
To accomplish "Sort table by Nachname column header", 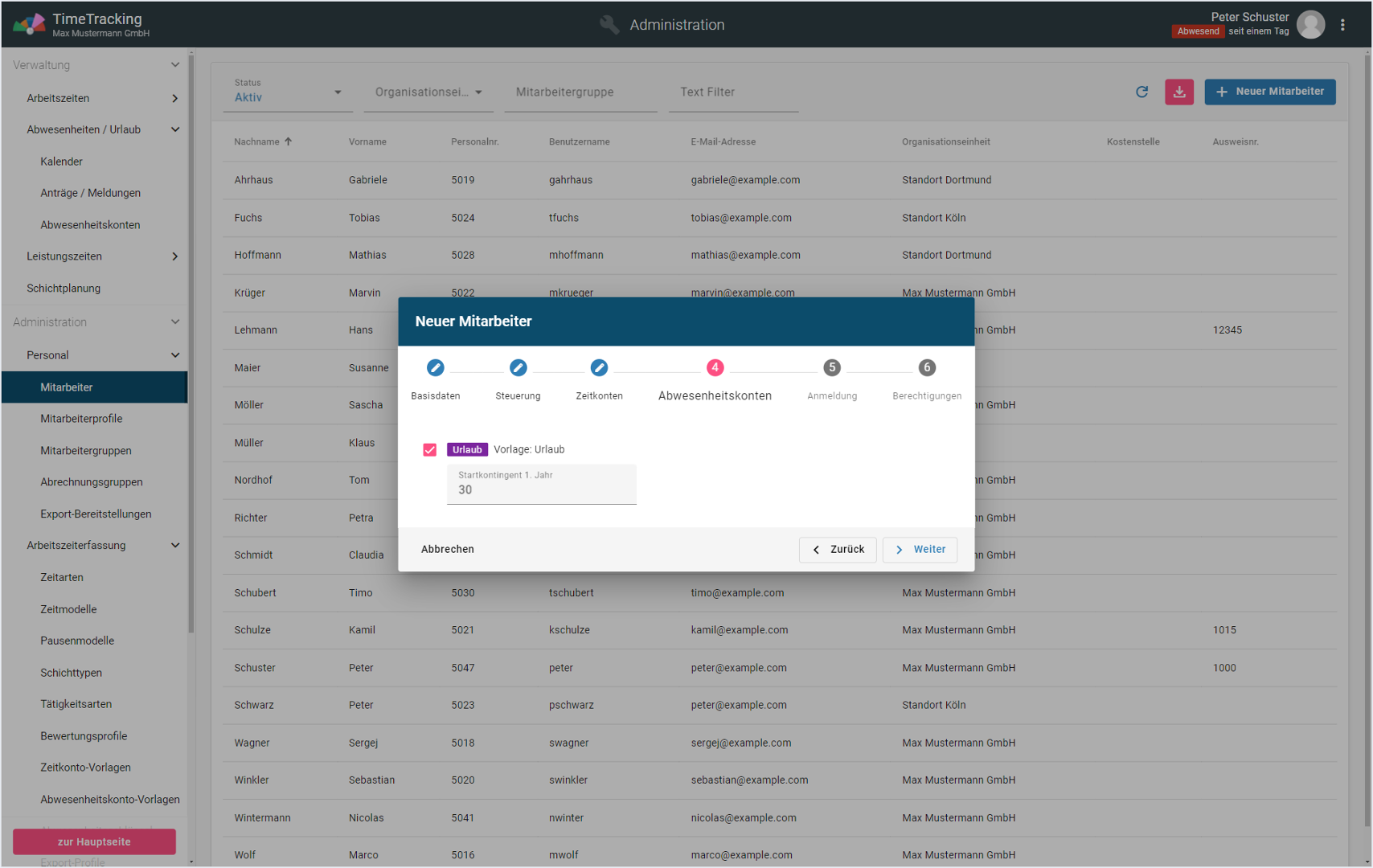I will point(257,142).
